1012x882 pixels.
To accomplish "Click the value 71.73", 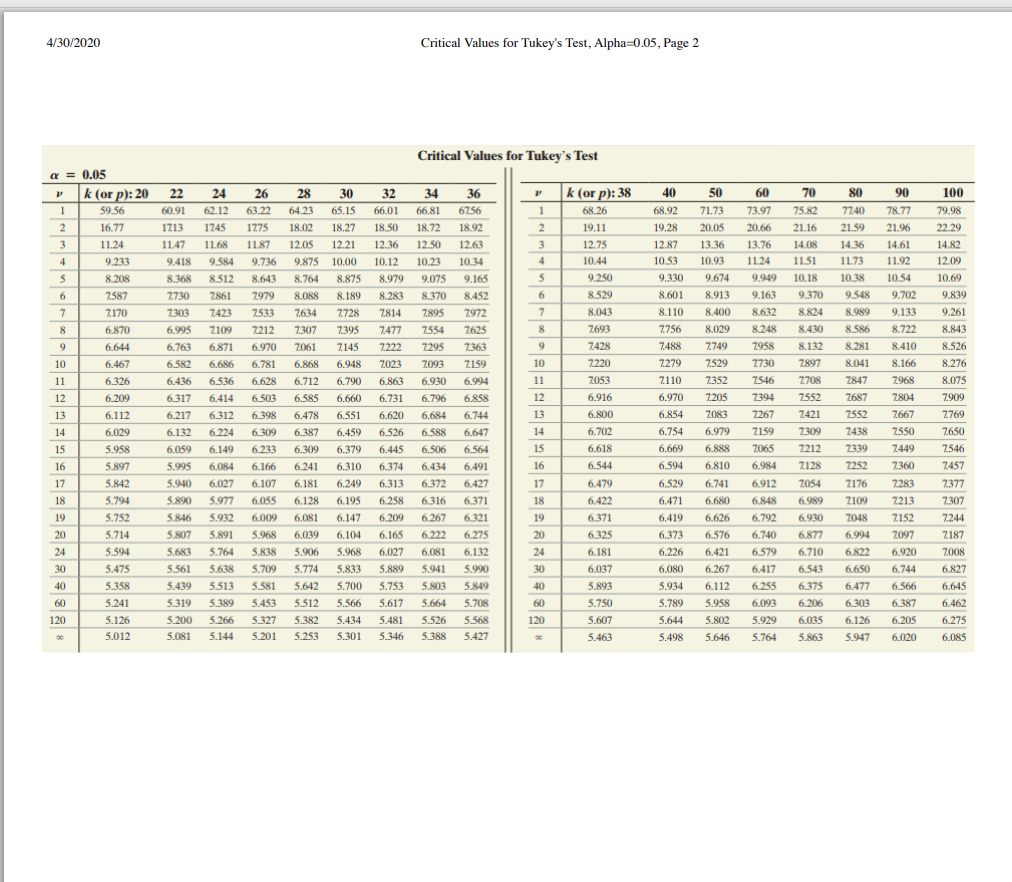I will pyautogui.click(x=713, y=211).
